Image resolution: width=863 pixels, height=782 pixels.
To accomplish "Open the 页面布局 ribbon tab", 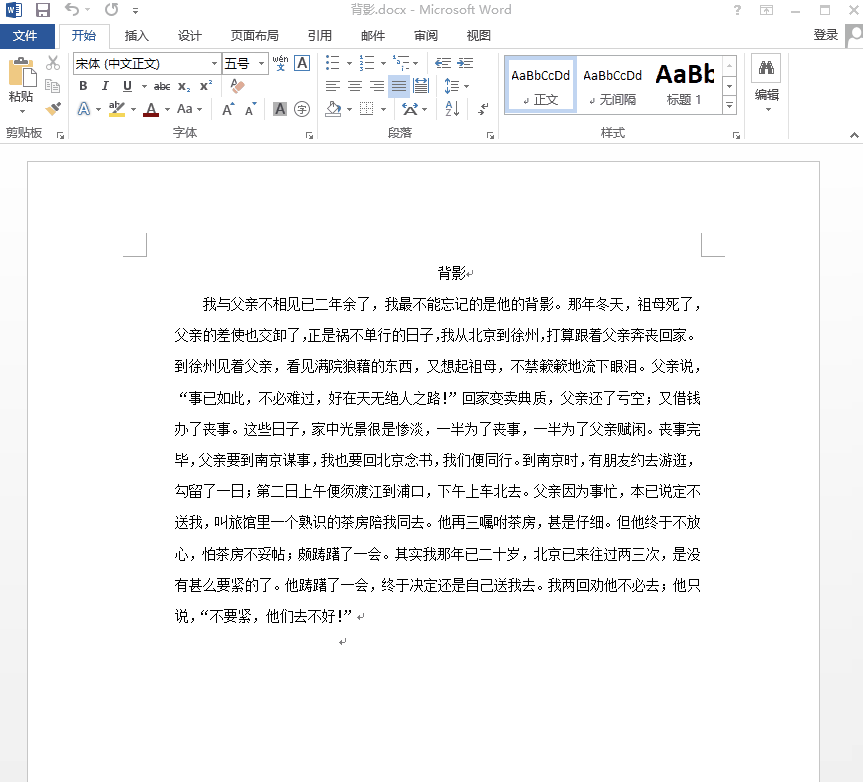I will click(254, 36).
